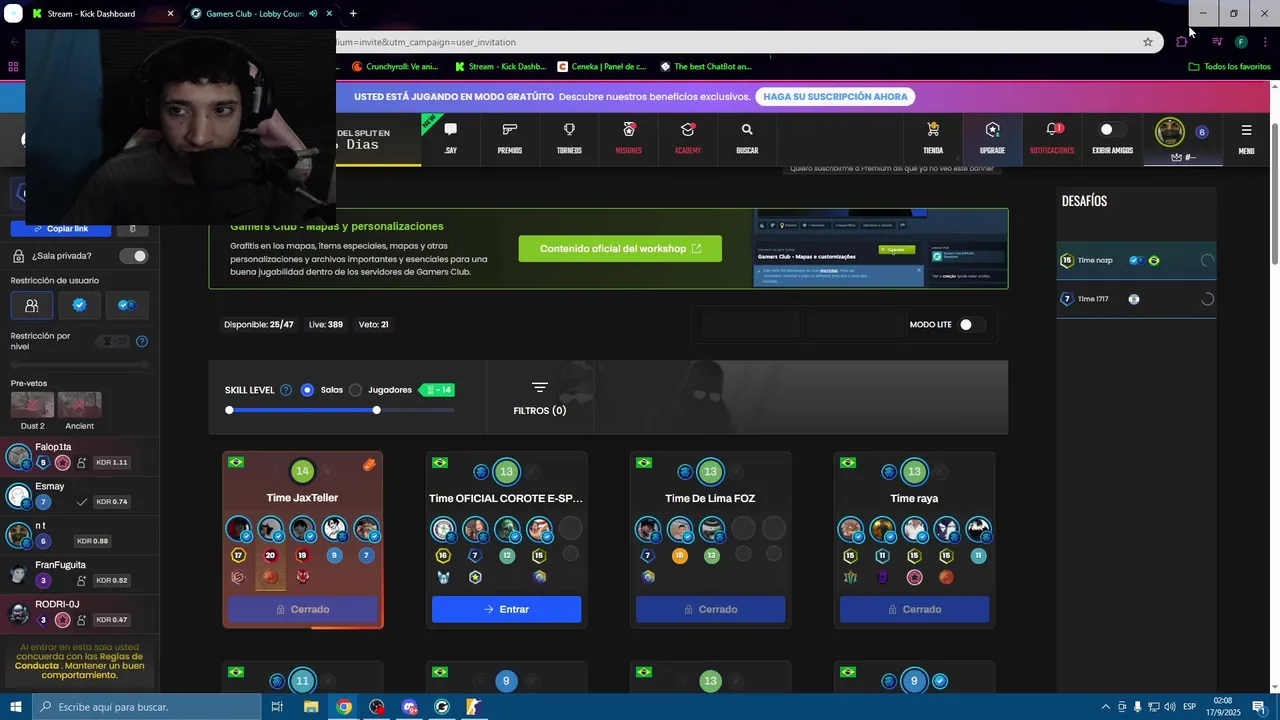Open the Windows Start menu

(x=15, y=707)
